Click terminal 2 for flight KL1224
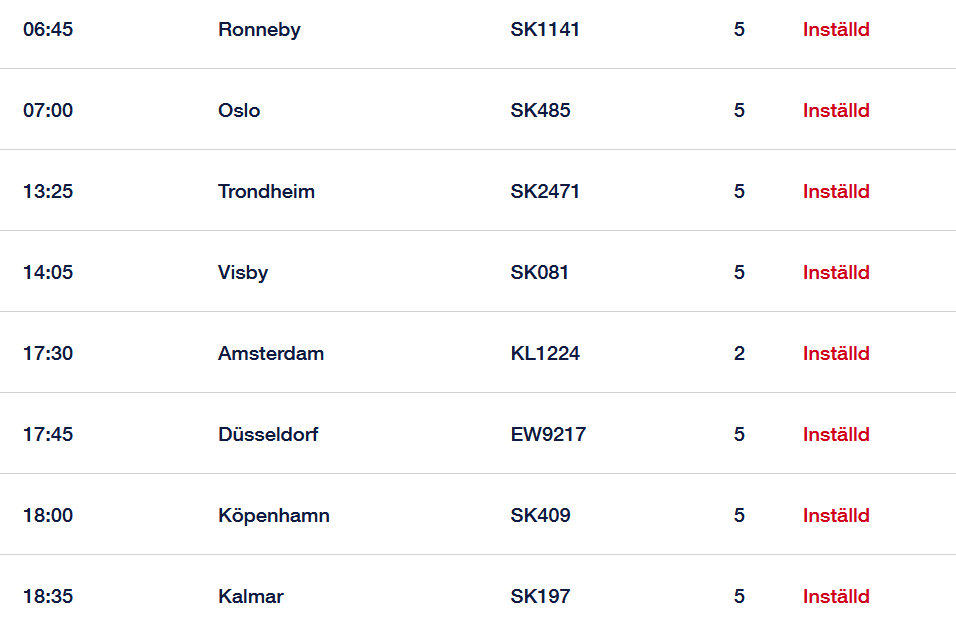 click(739, 354)
